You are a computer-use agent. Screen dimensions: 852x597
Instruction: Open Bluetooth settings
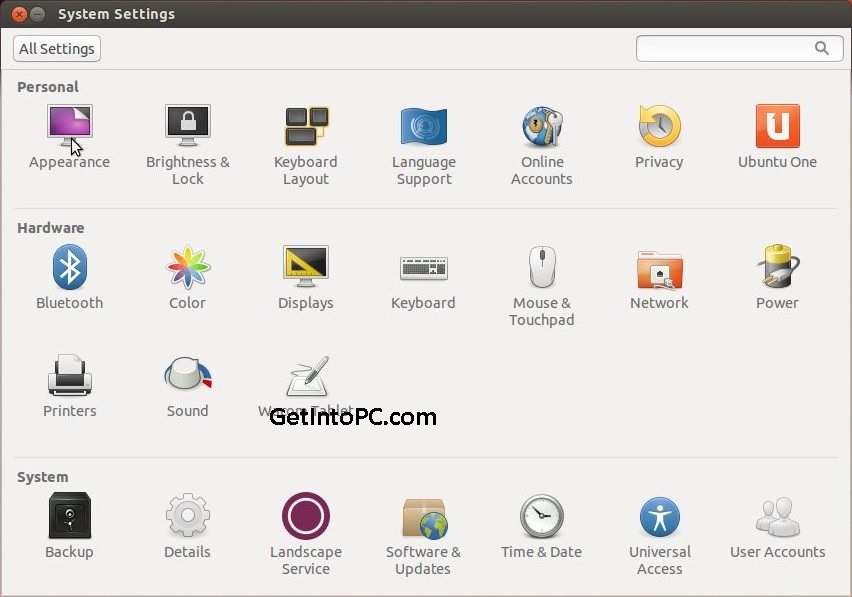(69, 266)
